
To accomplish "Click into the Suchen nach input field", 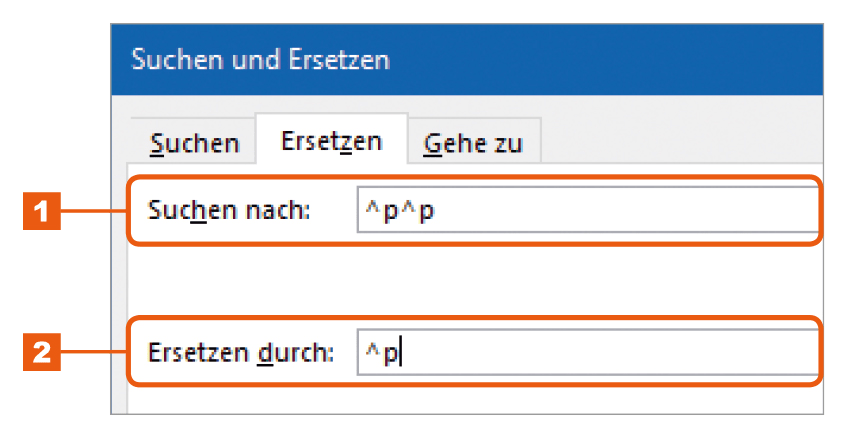I will coord(588,210).
